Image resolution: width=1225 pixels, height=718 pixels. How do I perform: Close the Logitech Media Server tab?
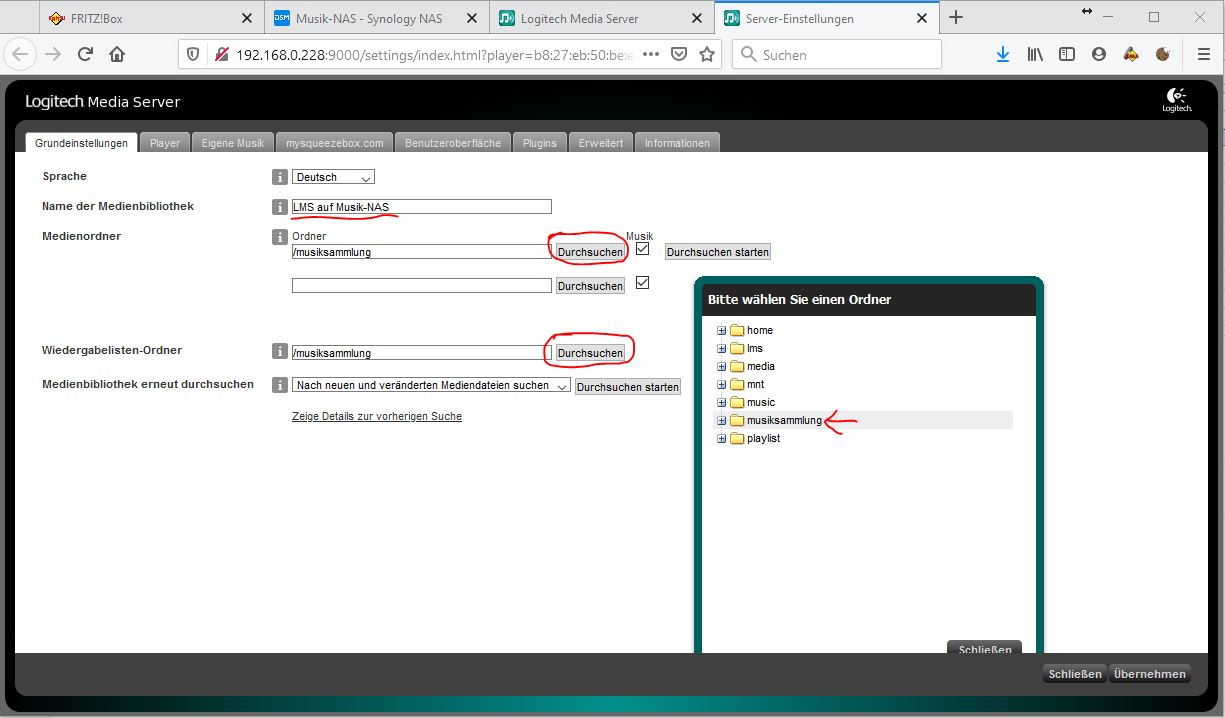click(x=696, y=18)
